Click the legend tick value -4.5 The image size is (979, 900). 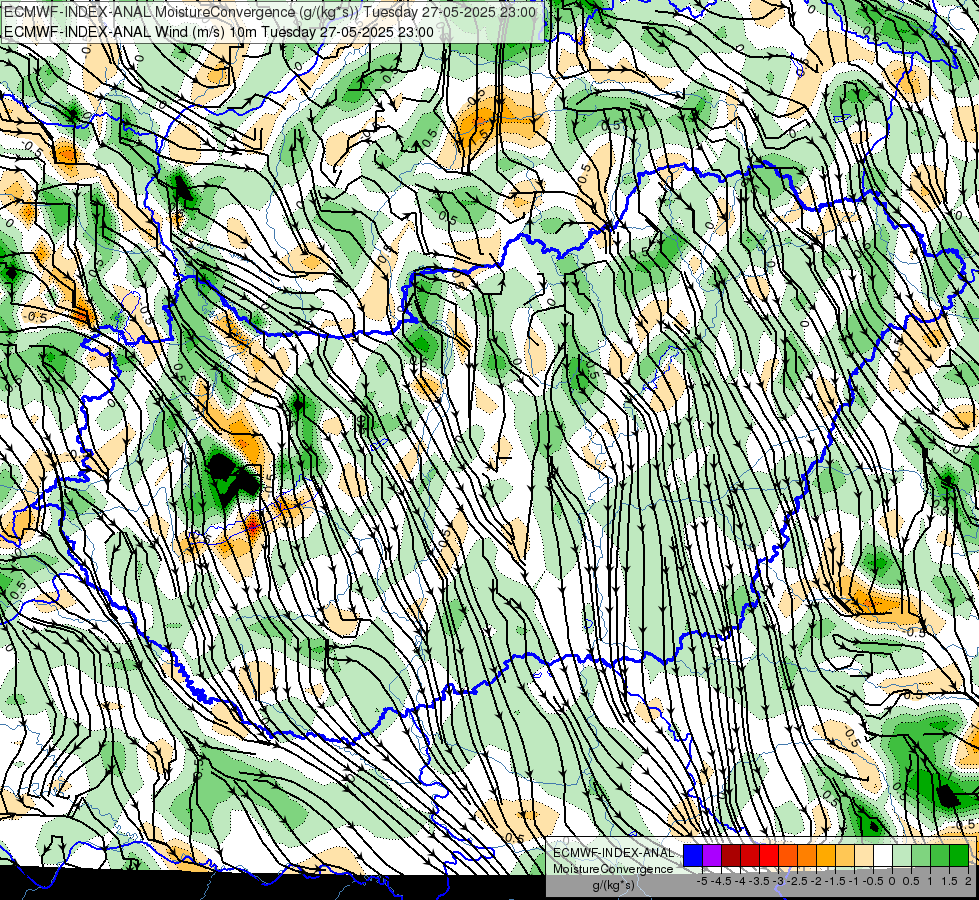point(723,881)
